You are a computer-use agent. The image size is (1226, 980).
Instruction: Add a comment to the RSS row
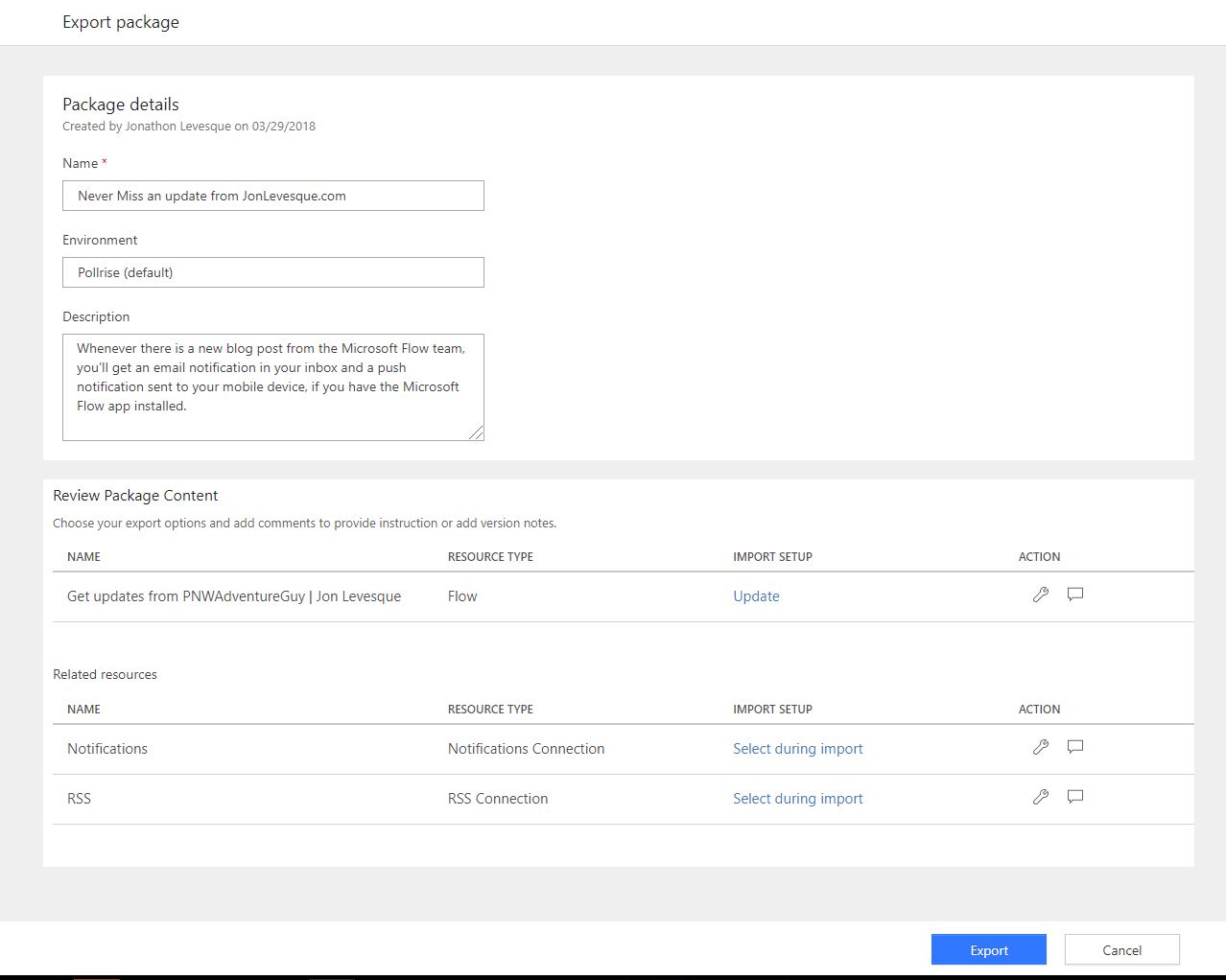(1075, 797)
